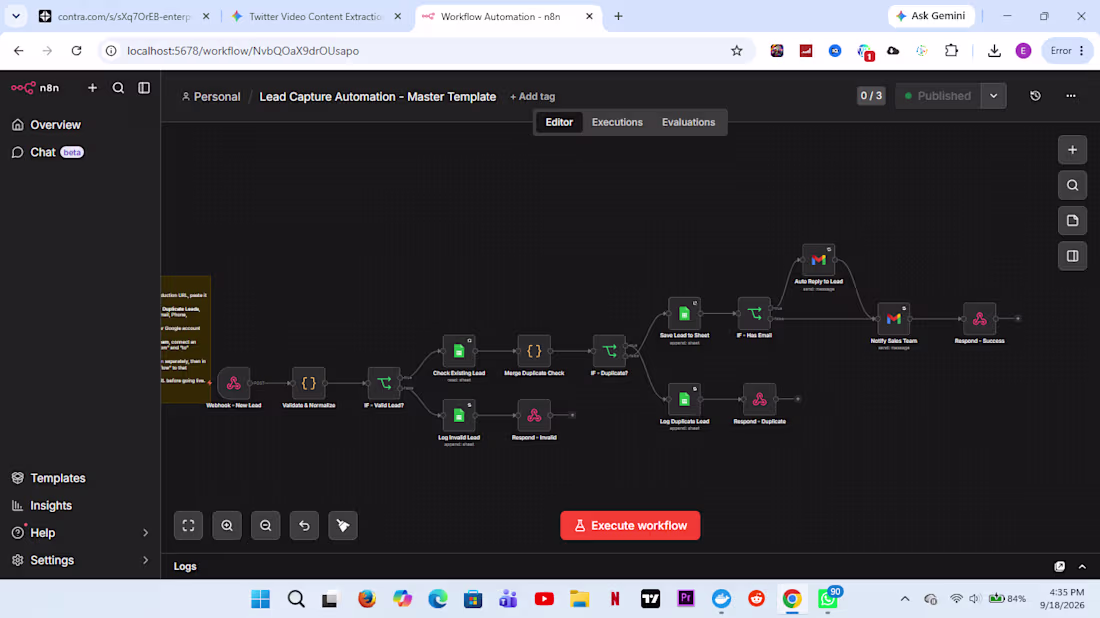The image size is (1100, 618).
Task: Select the IF - Duplicate? node
Action: pos(609,351)
